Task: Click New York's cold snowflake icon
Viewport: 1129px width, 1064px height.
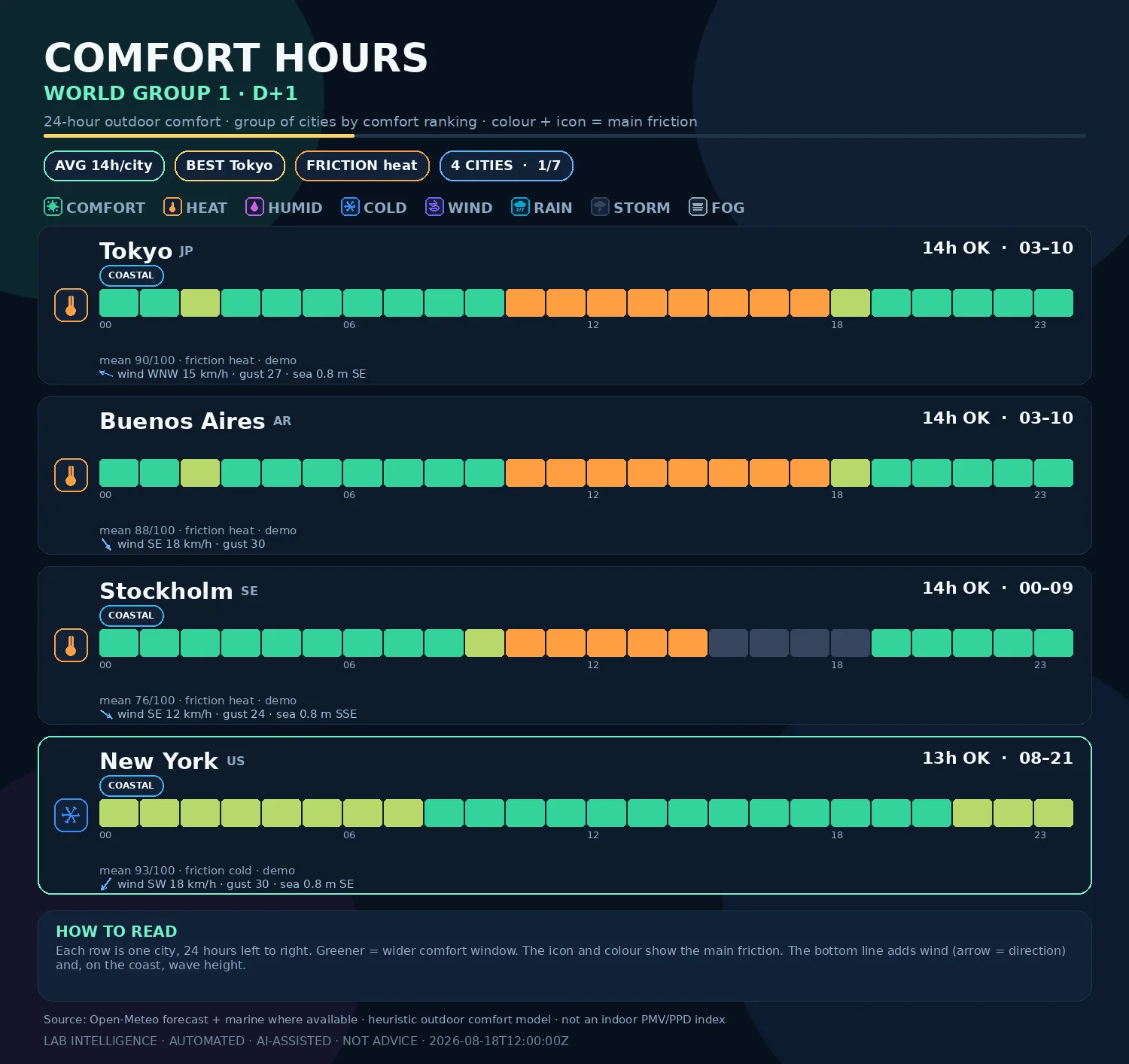Action: (x=71, y=816)
